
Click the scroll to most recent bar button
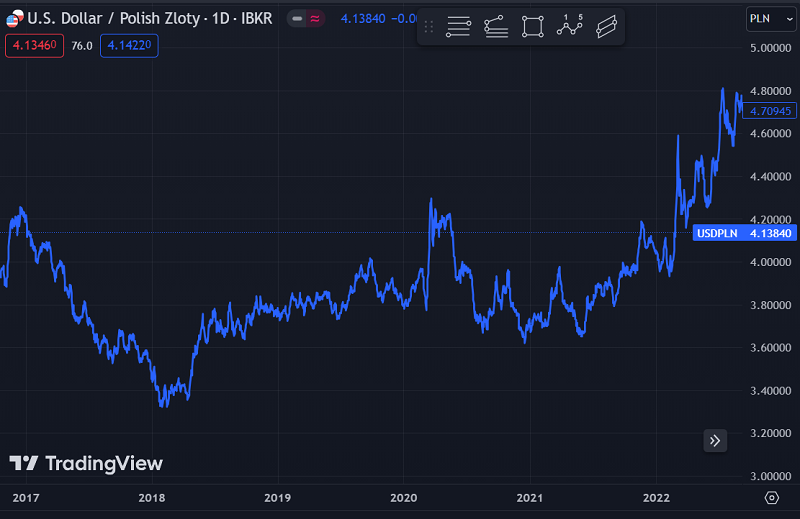point(714,440)
